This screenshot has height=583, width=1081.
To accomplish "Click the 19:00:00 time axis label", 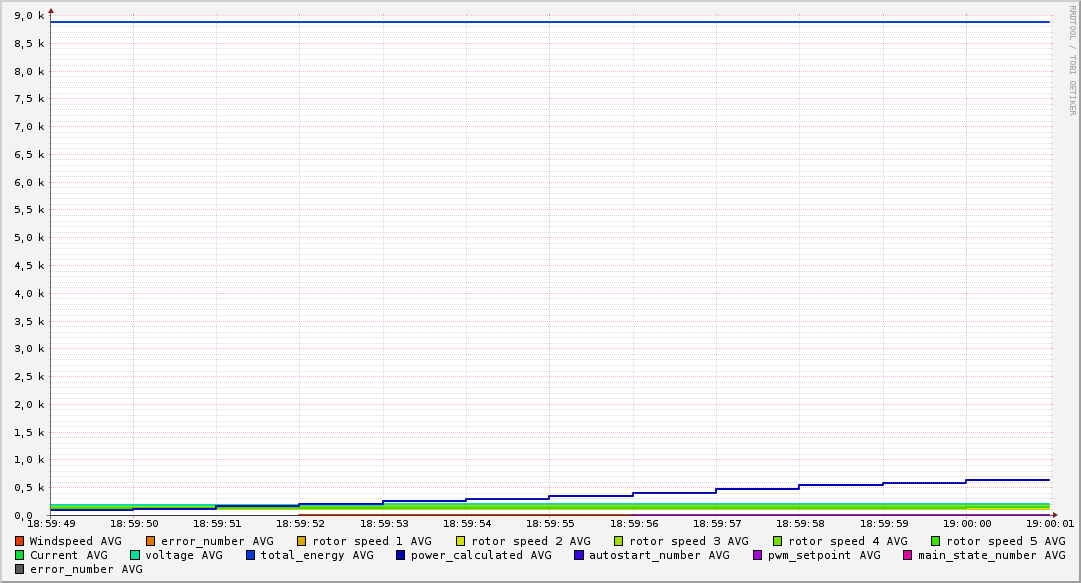I will click(966, 523).
